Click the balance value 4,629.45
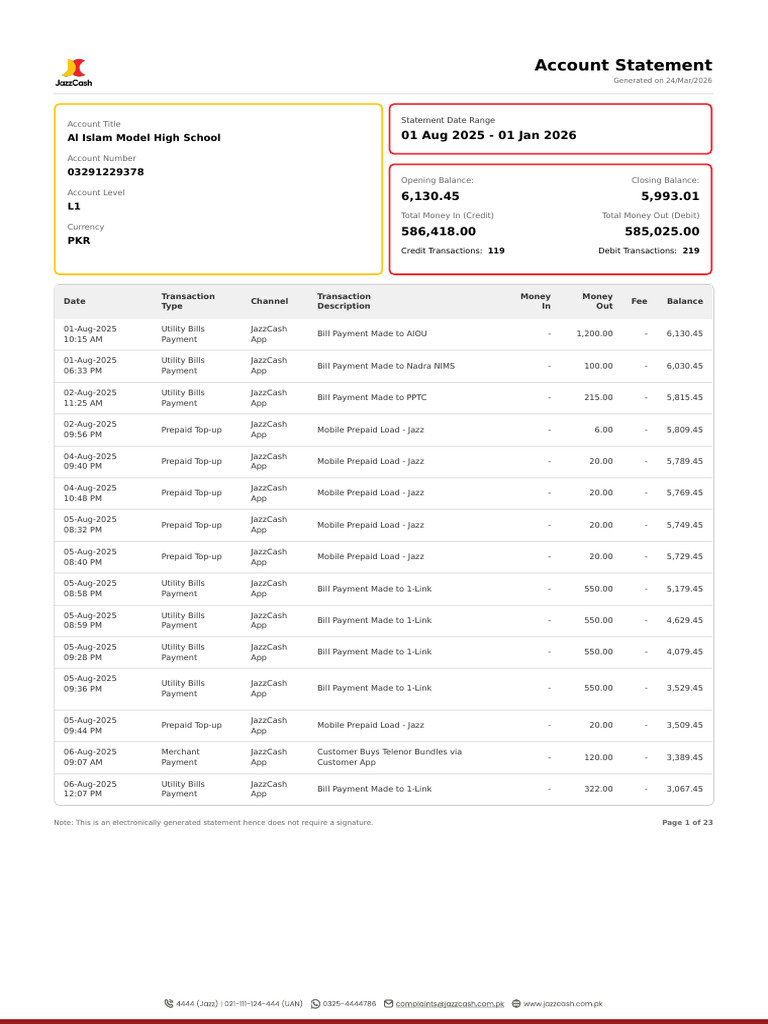Viewport: 768px width, 1024px height. tap(684, 620)
